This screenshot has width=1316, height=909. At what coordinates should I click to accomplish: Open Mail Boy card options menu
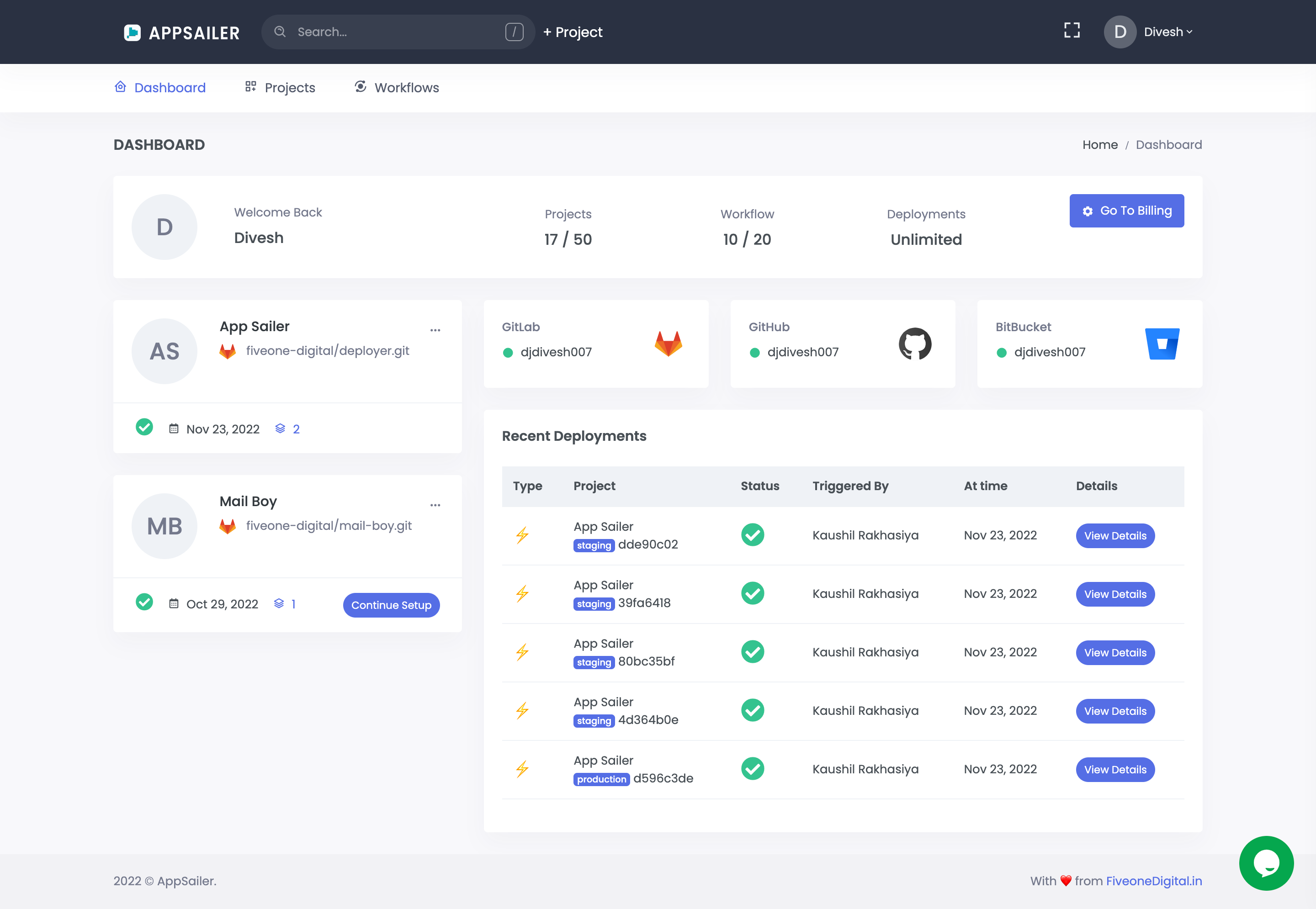(x=435, y=505)
